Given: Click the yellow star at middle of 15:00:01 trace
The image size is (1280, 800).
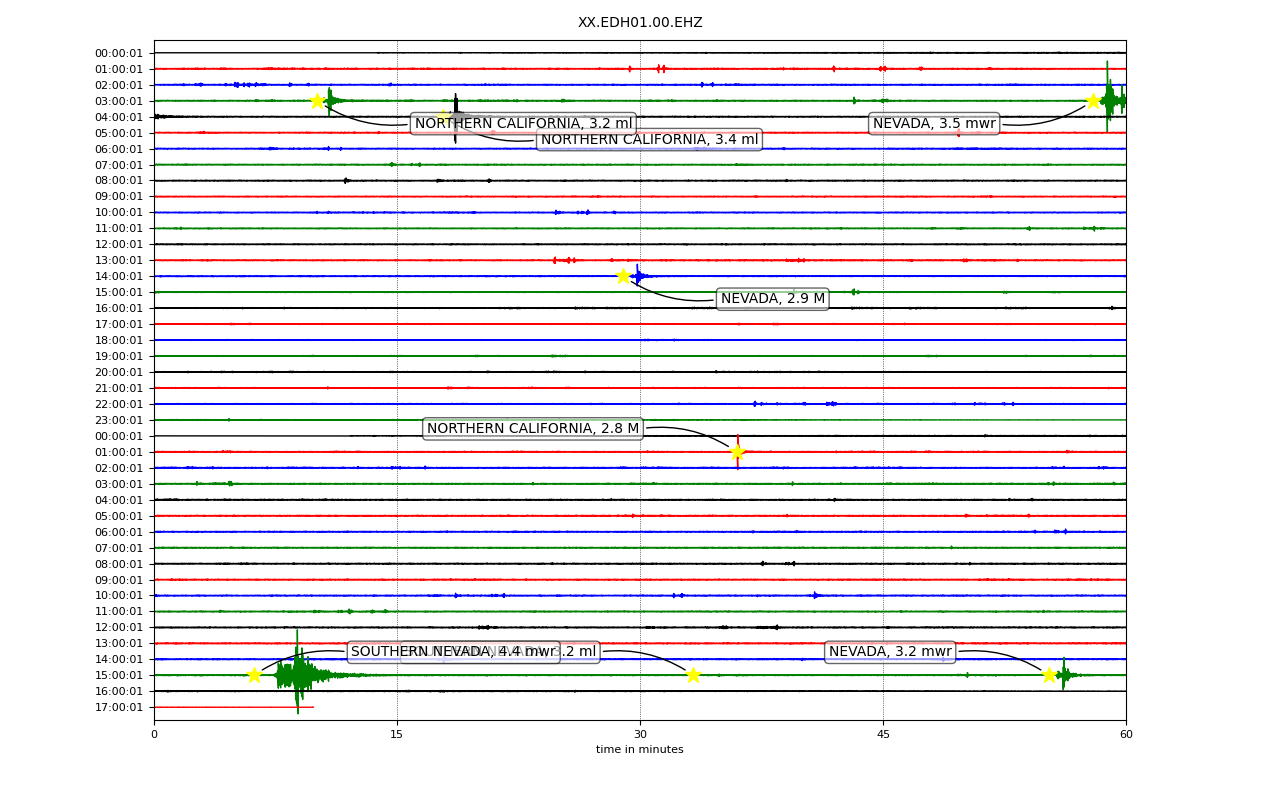Looking at the screenshot, I should [x=693, y=675].
